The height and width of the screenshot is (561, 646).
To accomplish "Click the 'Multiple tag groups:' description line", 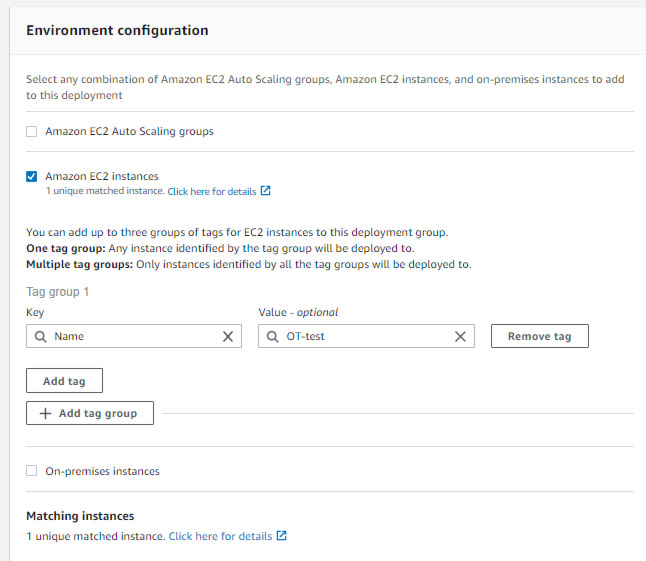I will click(x=249, y=264).
